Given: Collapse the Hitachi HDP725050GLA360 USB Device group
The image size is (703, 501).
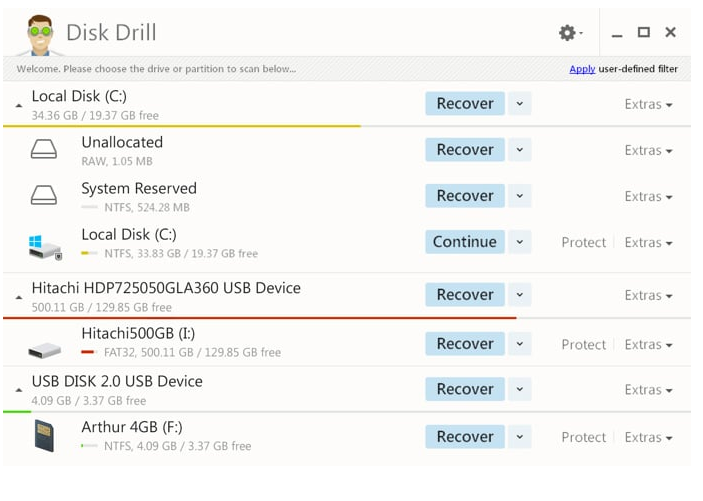Looking at the screenshot, I should [19, 296].
